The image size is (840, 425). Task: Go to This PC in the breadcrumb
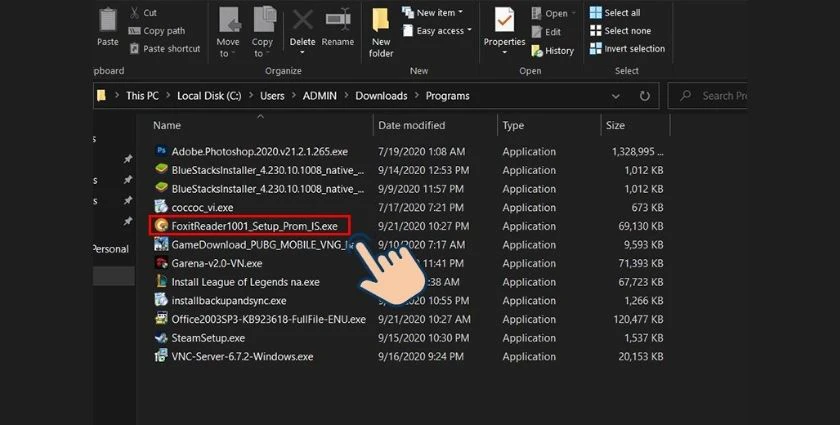pos(142,96)
